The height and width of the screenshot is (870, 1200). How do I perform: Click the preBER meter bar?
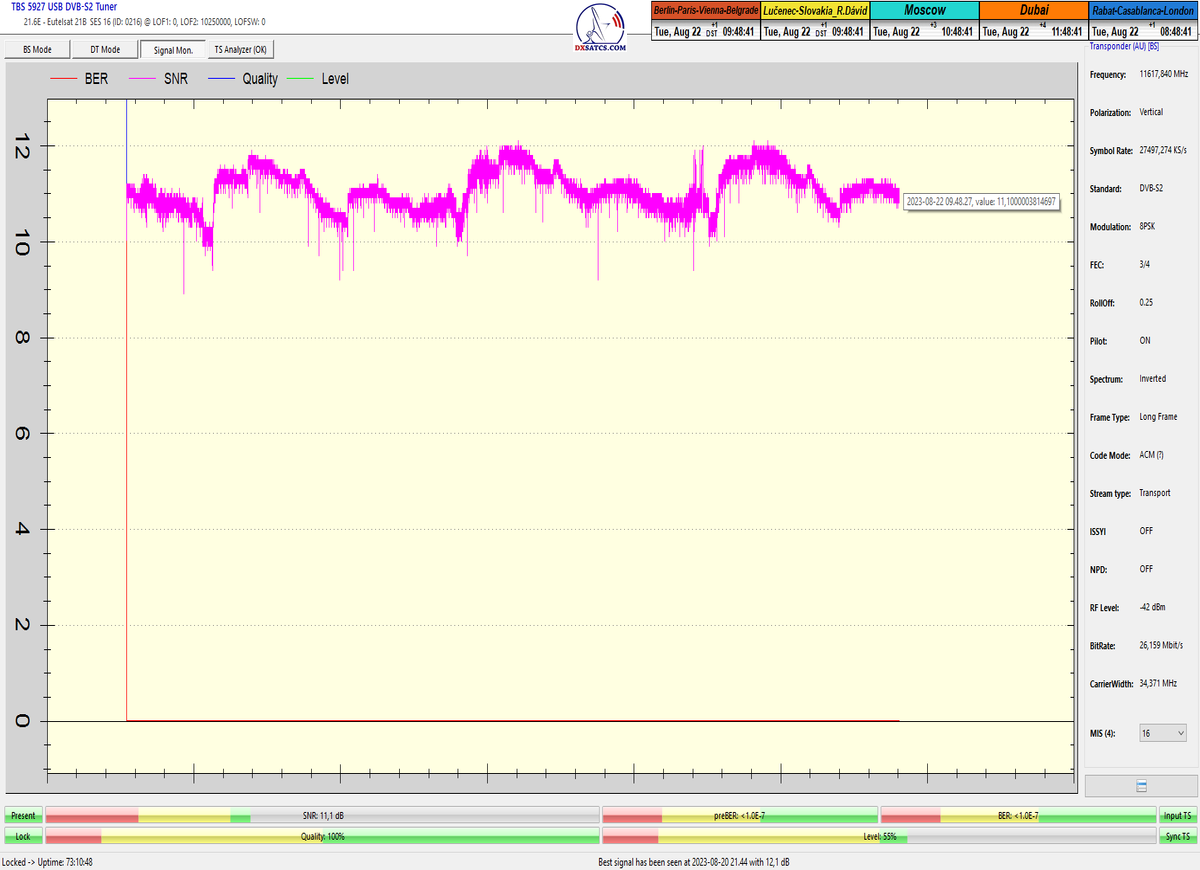pos(739,816)
